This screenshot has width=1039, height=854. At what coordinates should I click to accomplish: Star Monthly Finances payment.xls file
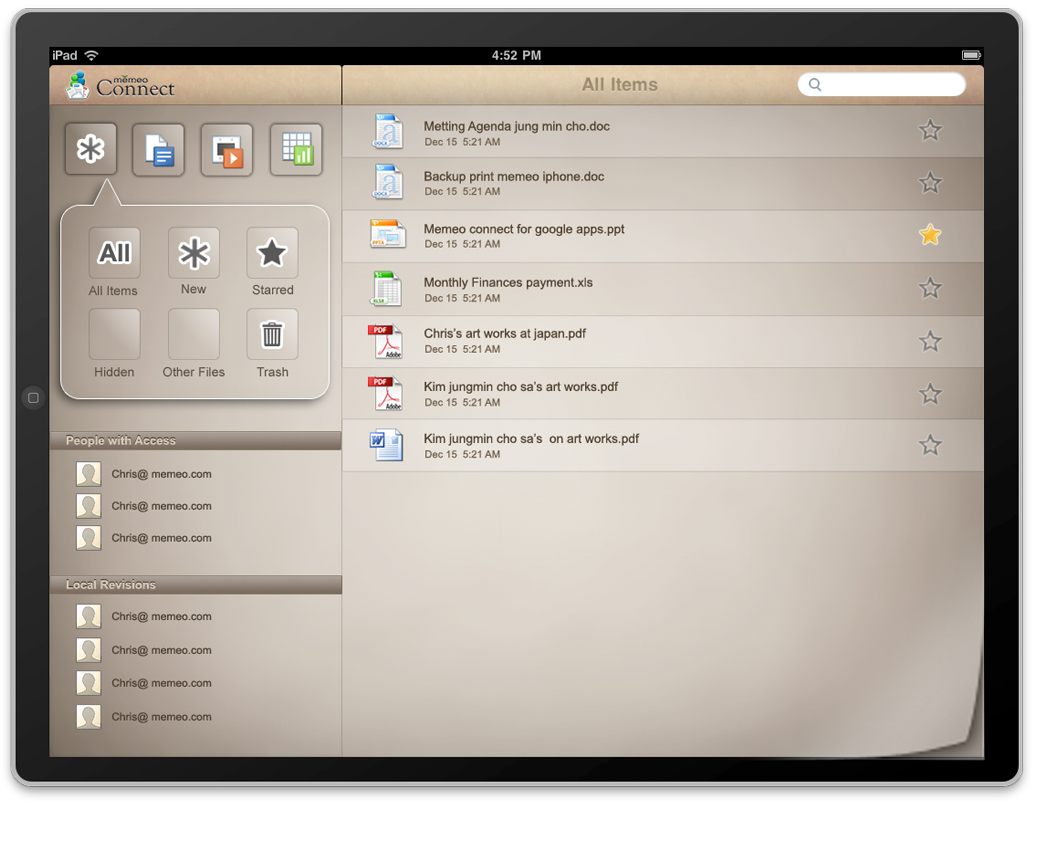coord(930,288)
